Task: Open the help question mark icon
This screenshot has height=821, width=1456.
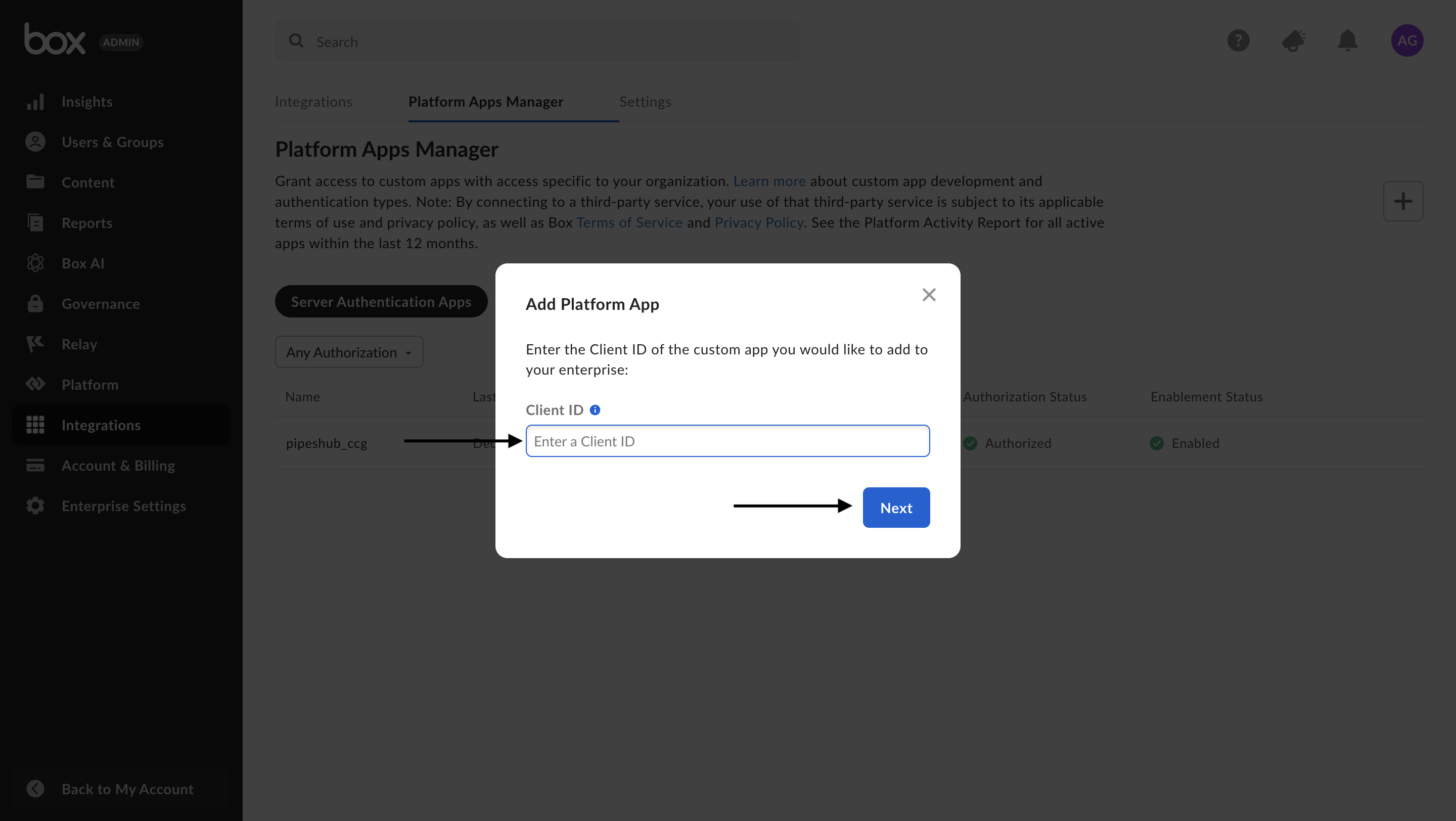Action: (x=1239, y=40)
